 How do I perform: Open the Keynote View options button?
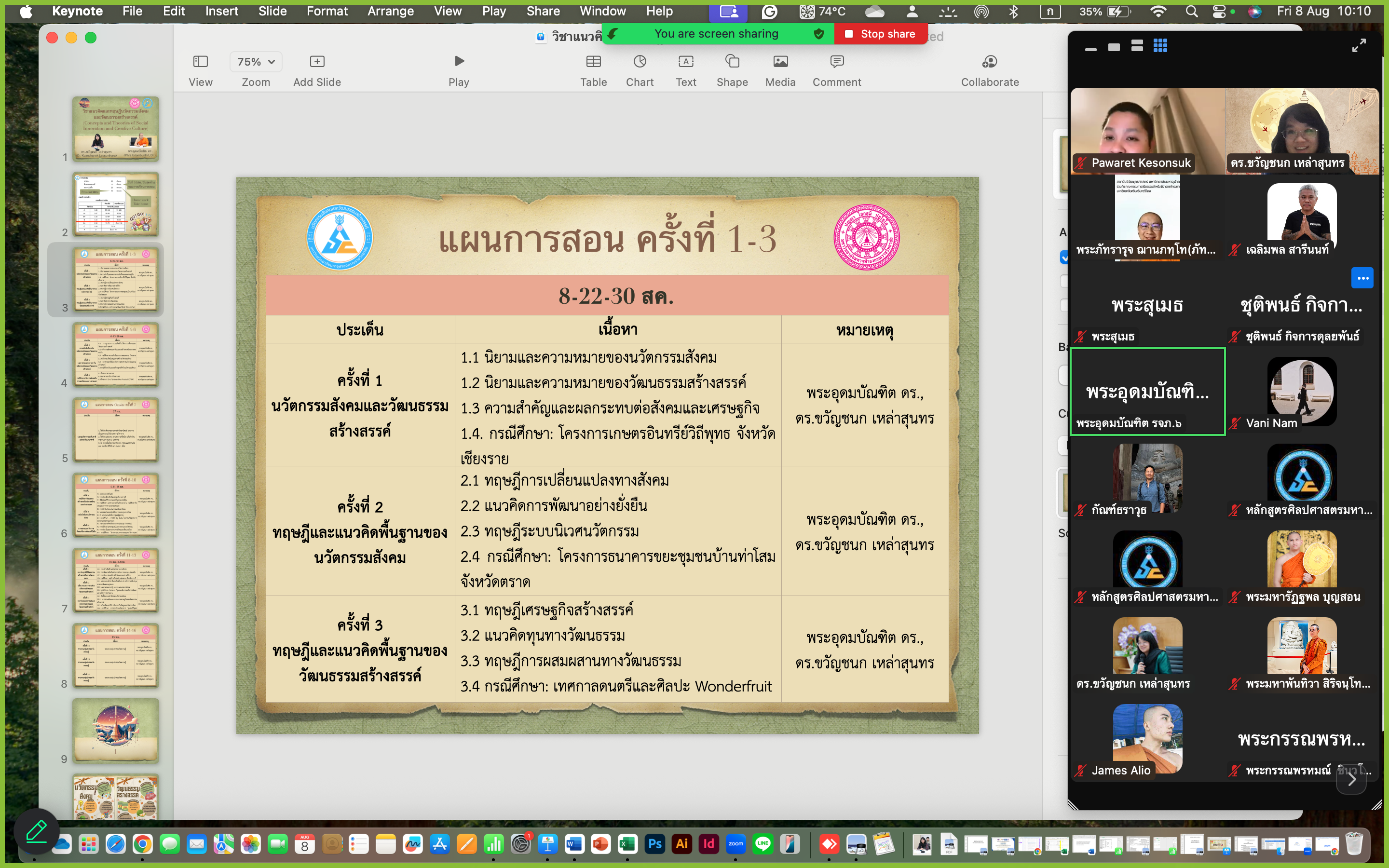click(x=200, y=61)
